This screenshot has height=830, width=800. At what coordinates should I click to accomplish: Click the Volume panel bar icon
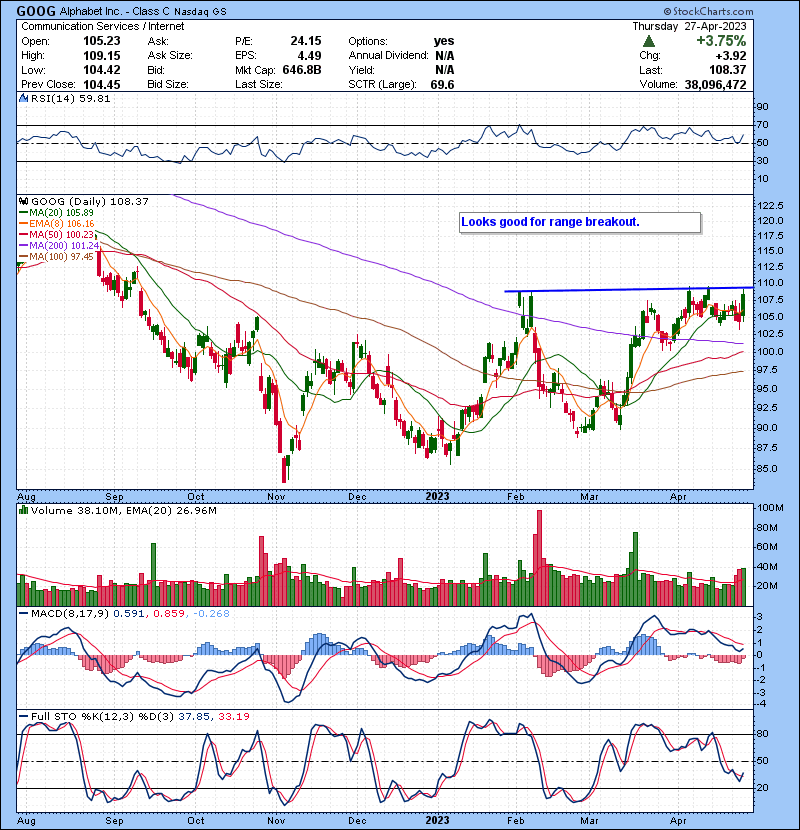click(23, 510)
